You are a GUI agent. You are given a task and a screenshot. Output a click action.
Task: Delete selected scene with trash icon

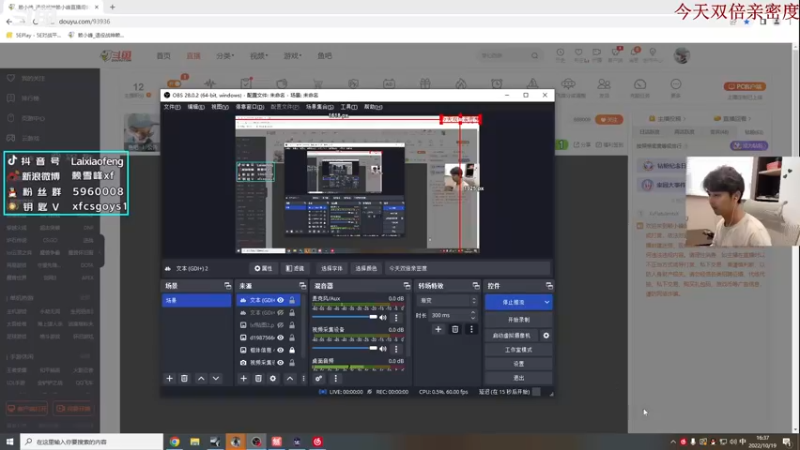coord(184,379)
